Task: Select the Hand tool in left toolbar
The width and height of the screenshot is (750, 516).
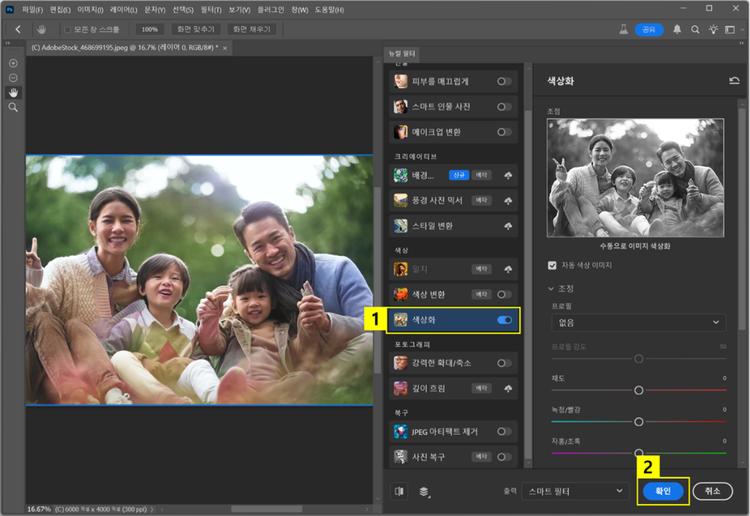Action: coord(14,92)
